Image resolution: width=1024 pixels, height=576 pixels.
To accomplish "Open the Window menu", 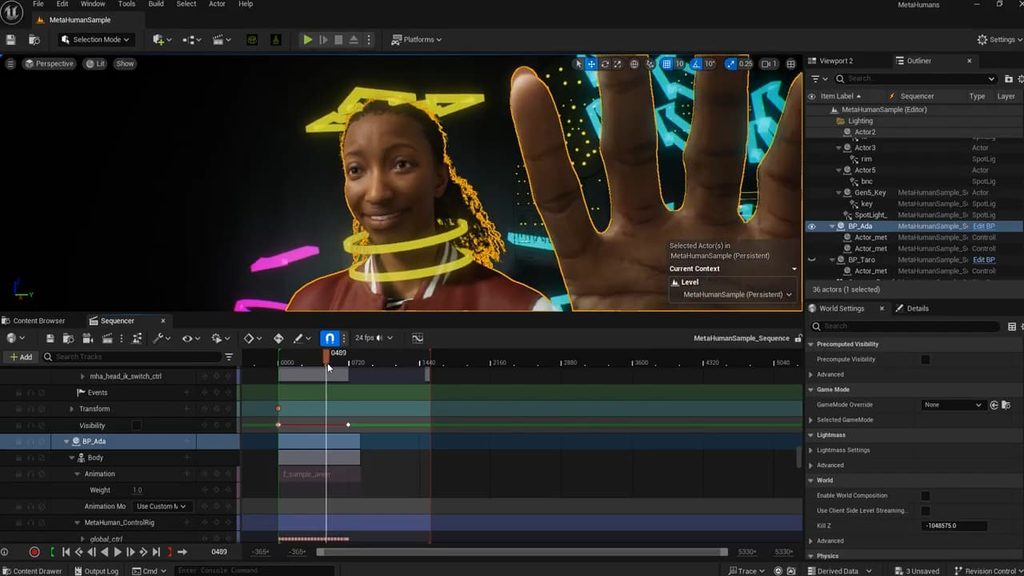I will coord(93,4).
